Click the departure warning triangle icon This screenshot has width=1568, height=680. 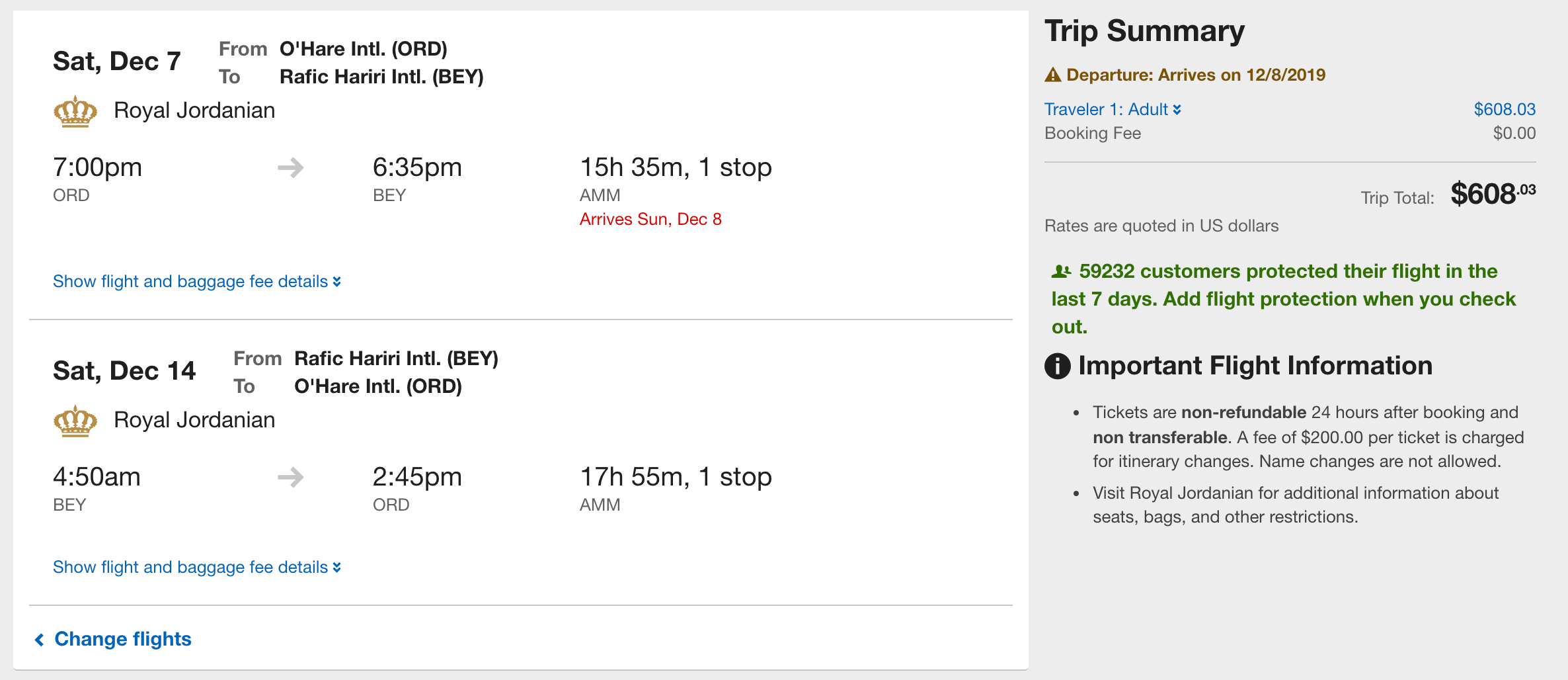pos(1052,75)
